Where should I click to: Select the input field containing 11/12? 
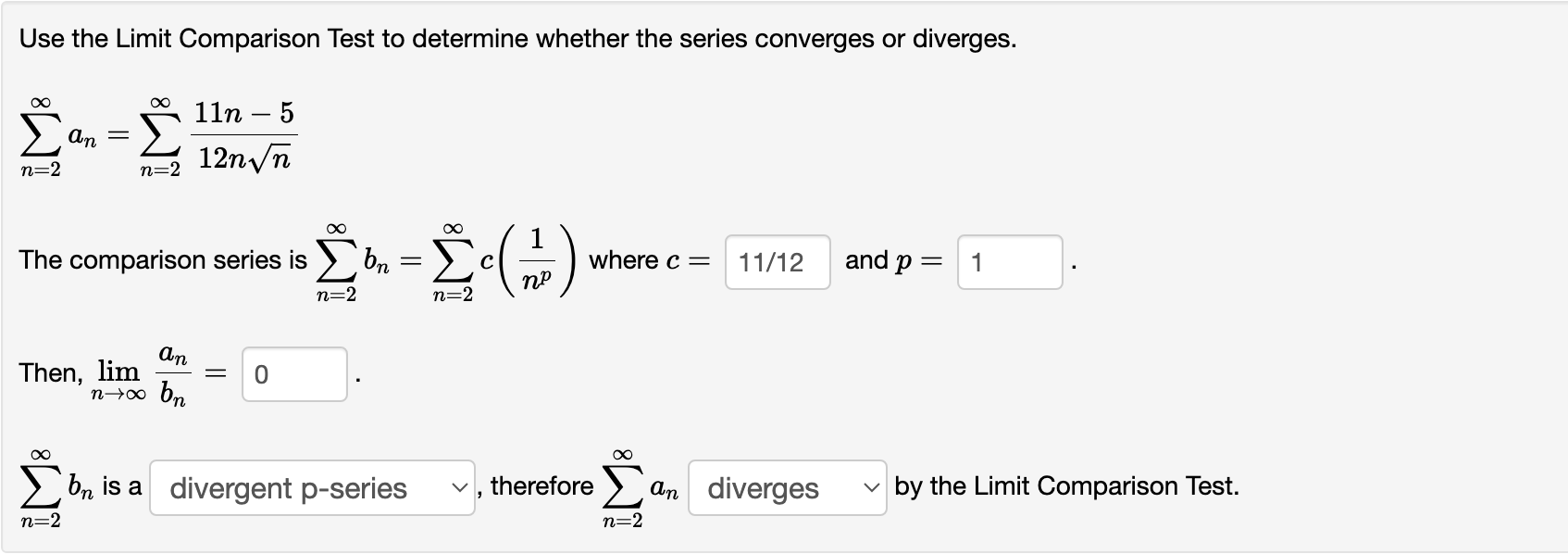[x=778, y=264]
